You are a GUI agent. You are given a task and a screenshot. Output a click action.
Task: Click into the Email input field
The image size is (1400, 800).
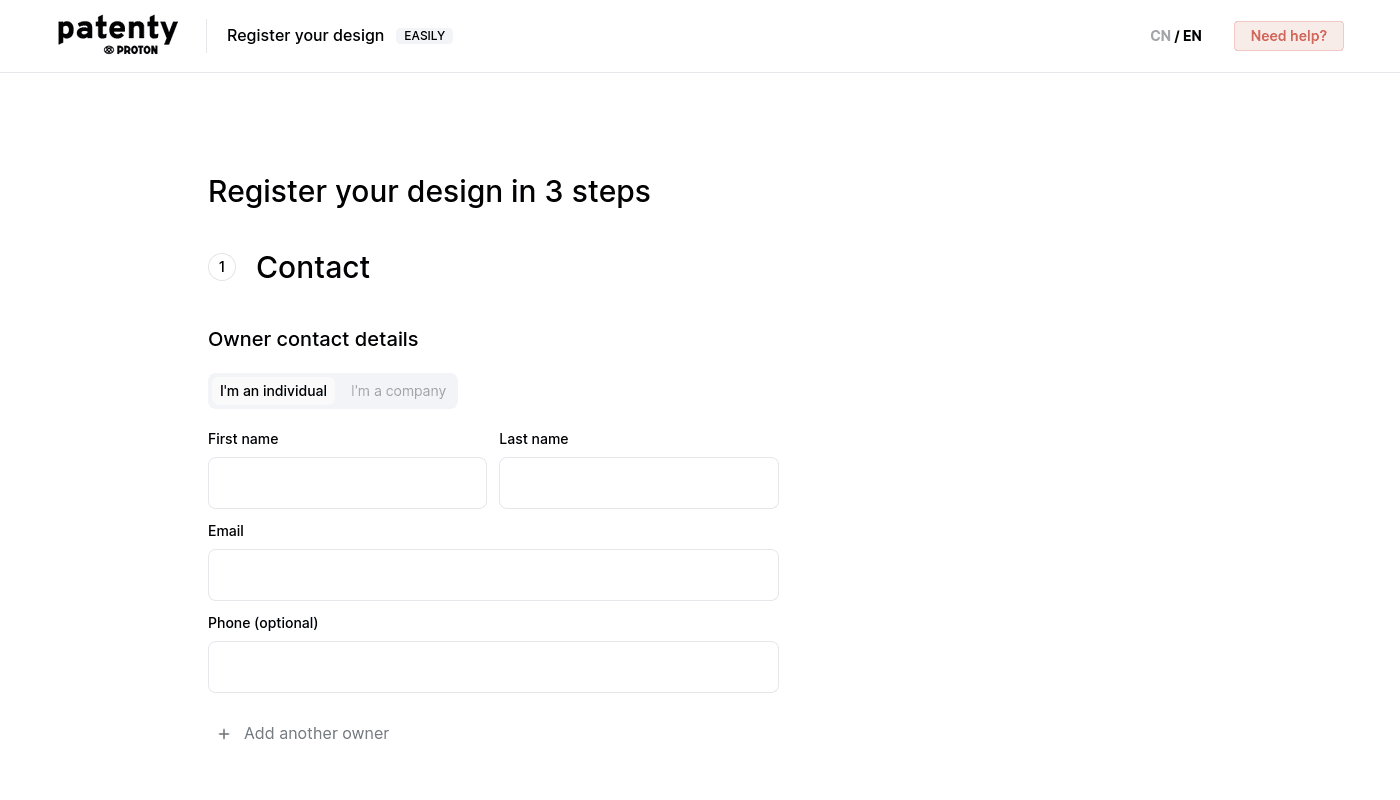click(493, 575)
